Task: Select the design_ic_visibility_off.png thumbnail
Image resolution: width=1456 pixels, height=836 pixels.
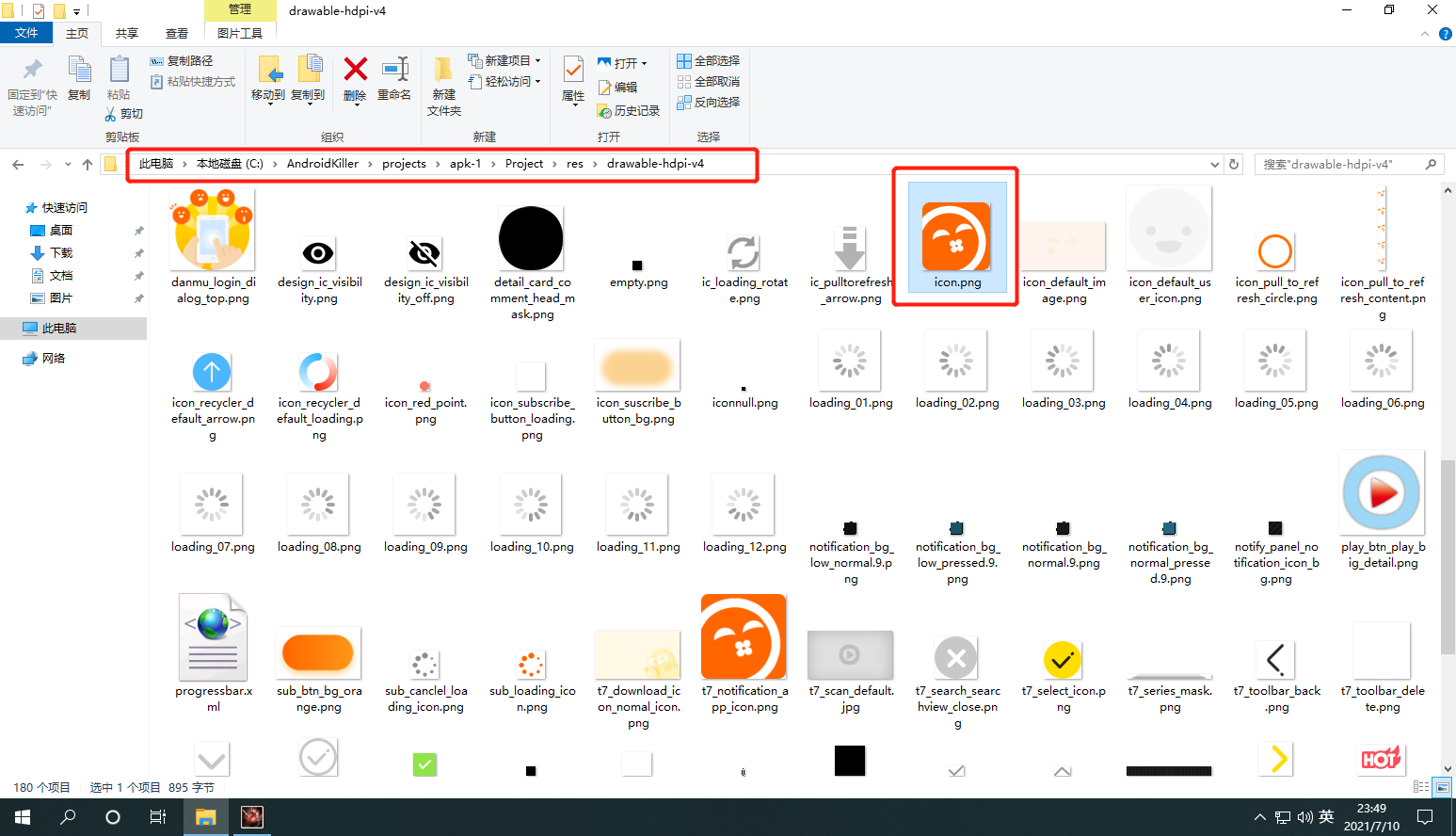Action: 424,252
